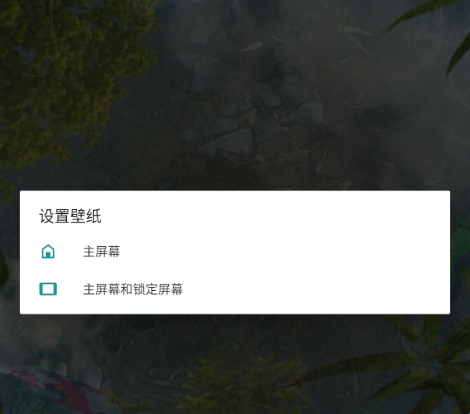This screenshot has height=414, width=470.
Task: Dismiss dialog by clicking dimmed rocks above
Action: point(253,127)
